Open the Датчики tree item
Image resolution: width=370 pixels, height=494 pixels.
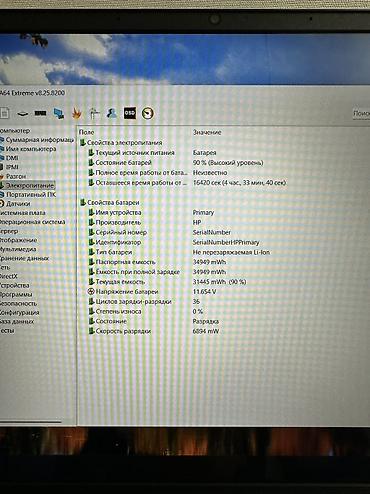tap(18, 203)
